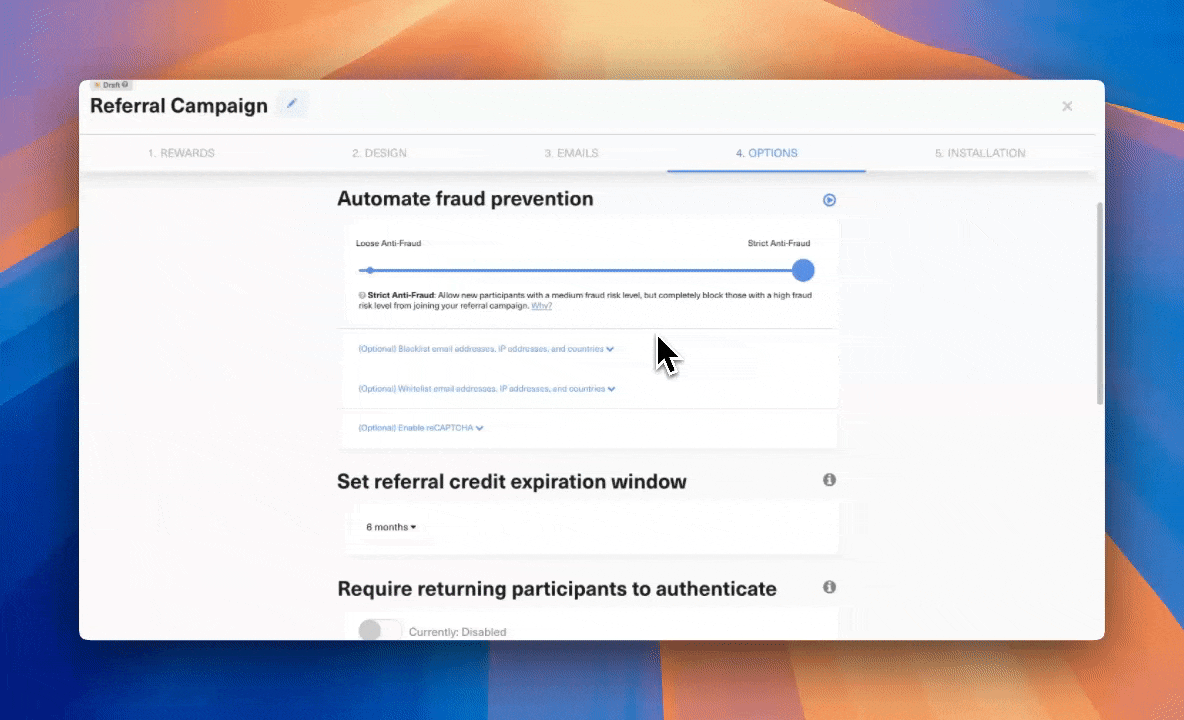1184x720 pixels.
Task: Open the 6 months expiration dropdown
Action: (x=389, y=527)
